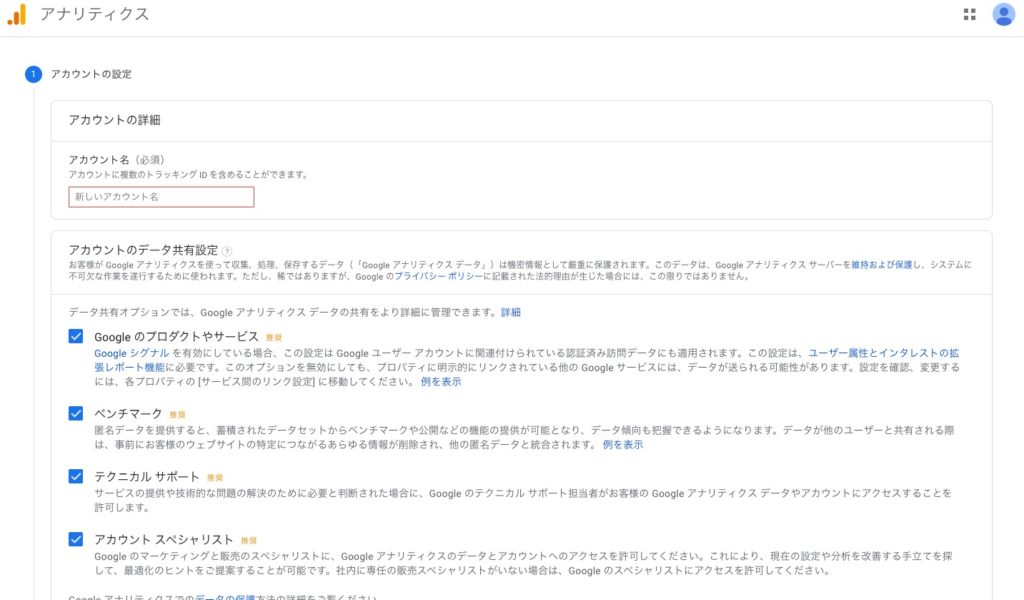Click the Google Analytics logo icon

pyautogui.click(x=17, y=14)
